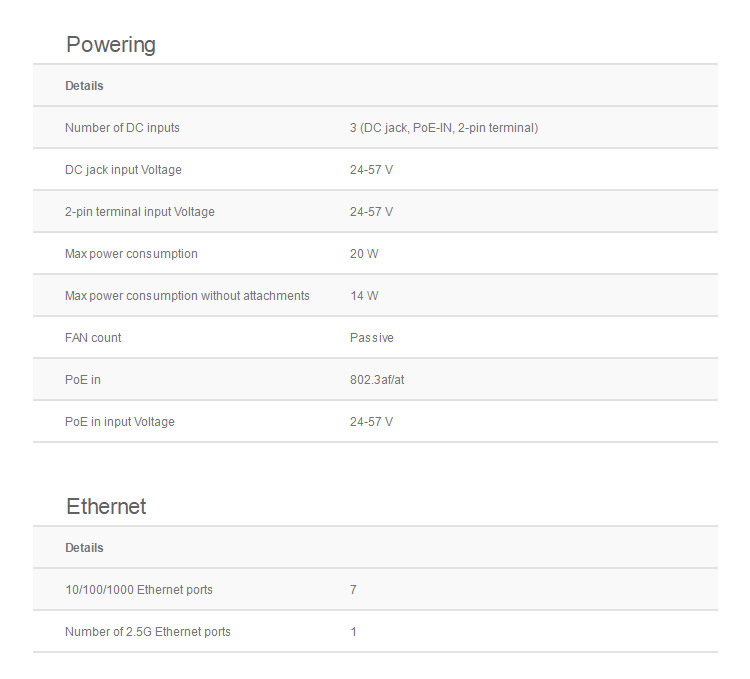Click Max power consumption without attachments label
750x679 pixels.
point(187,296)
